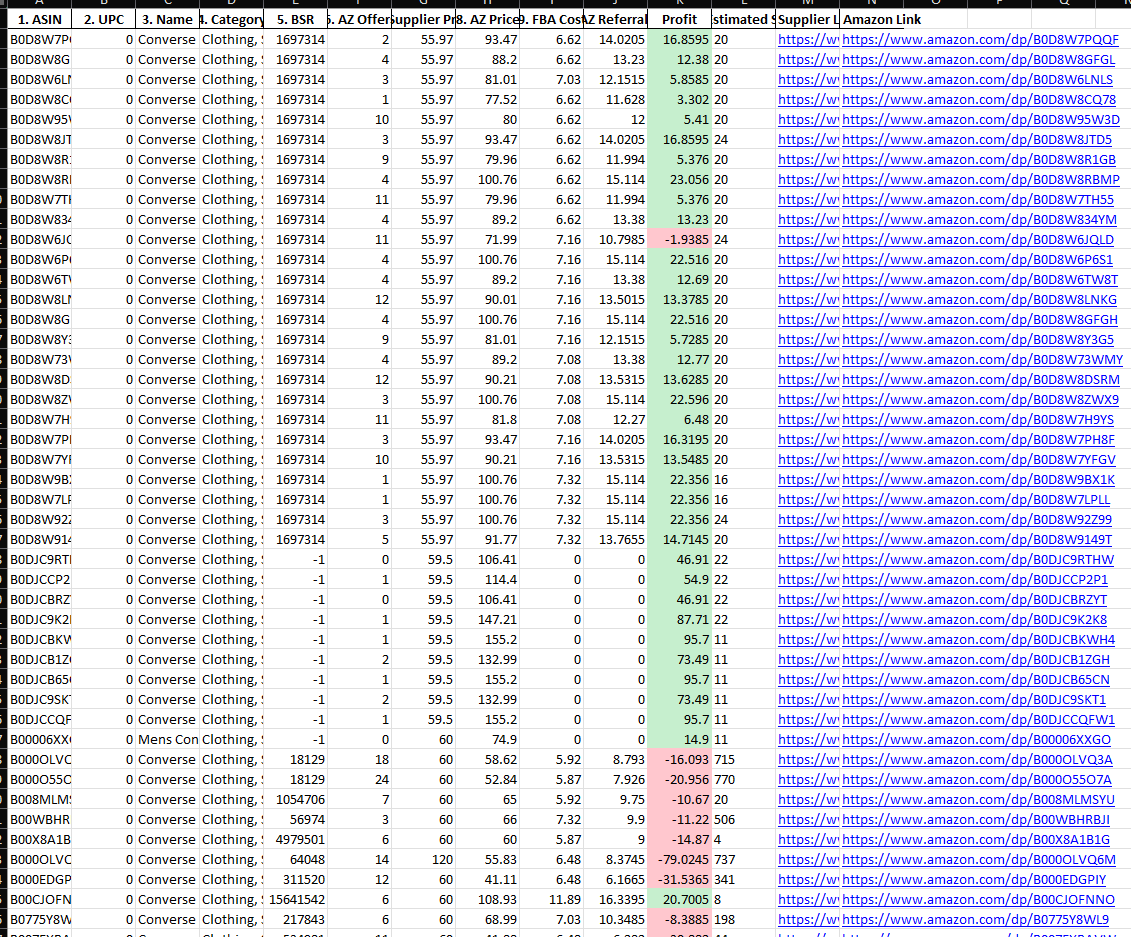Open the B0D8W8CQ78 Amazon URL
The image size is (1131, 937).
coord(979,100)
